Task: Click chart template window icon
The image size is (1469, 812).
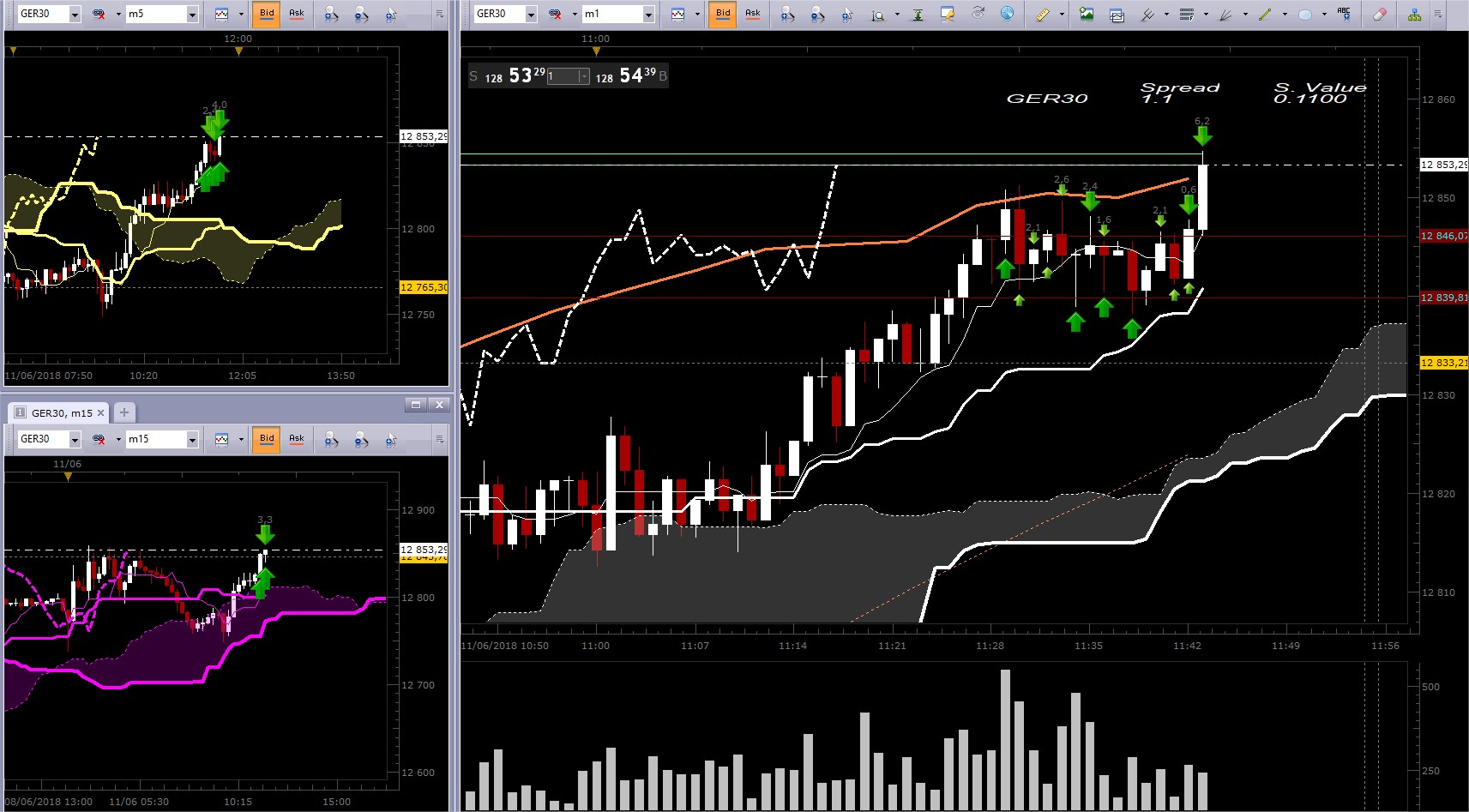Action: point(1117,14)
